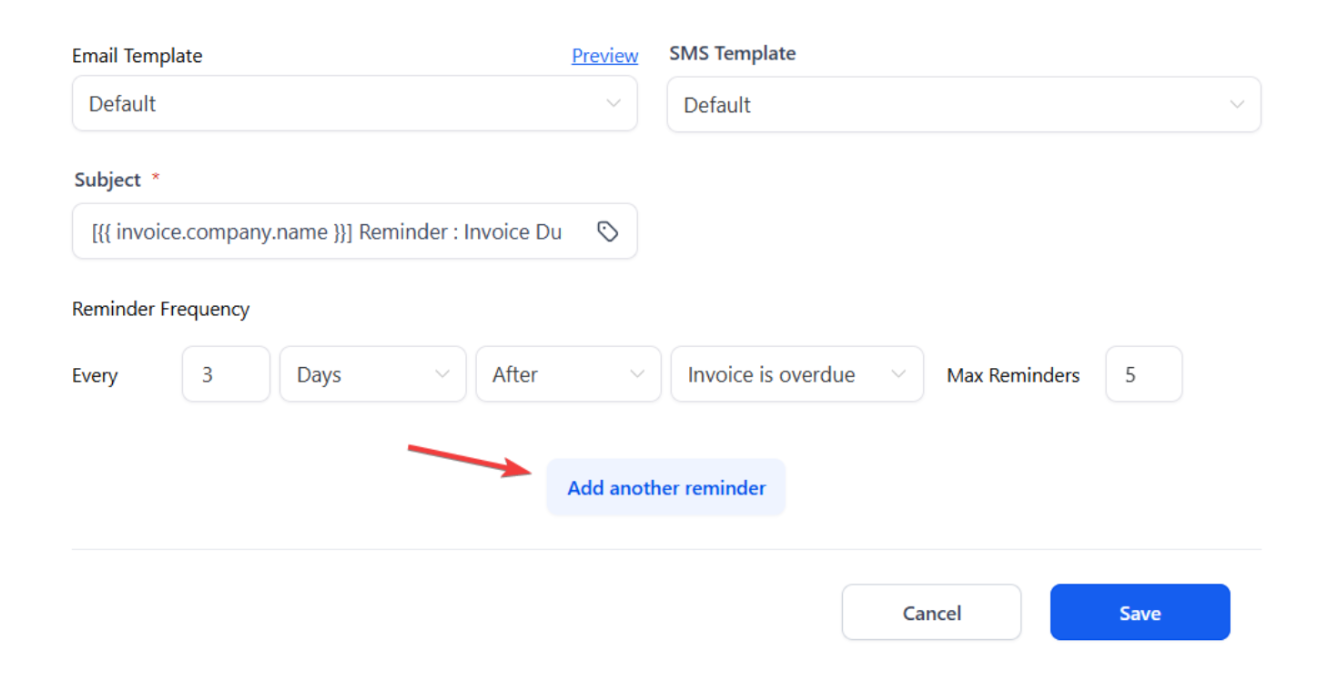Click the Email Template label
Screen dimensions: 1330x679
137,56
